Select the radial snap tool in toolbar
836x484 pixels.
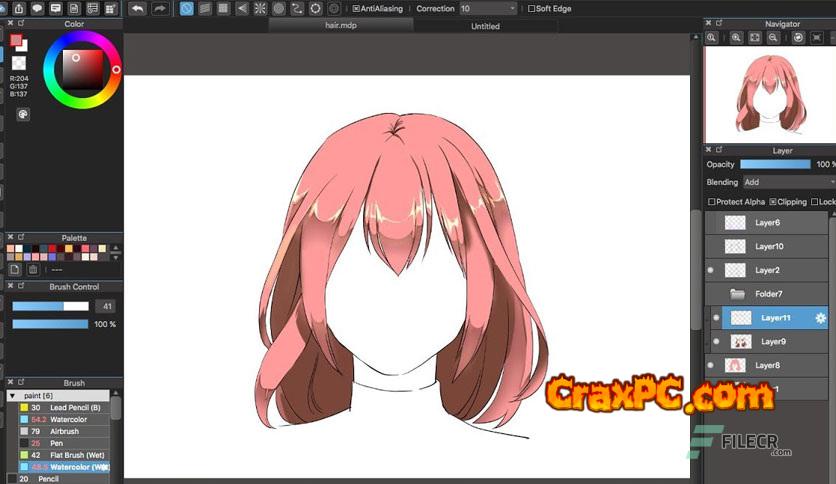[x=260, y=8]
